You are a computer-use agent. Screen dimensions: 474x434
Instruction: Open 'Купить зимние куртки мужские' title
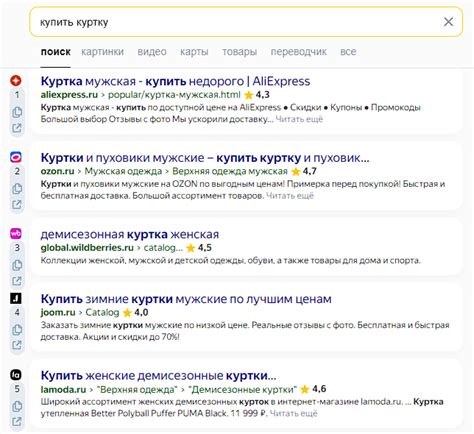[x=186, y=299]
